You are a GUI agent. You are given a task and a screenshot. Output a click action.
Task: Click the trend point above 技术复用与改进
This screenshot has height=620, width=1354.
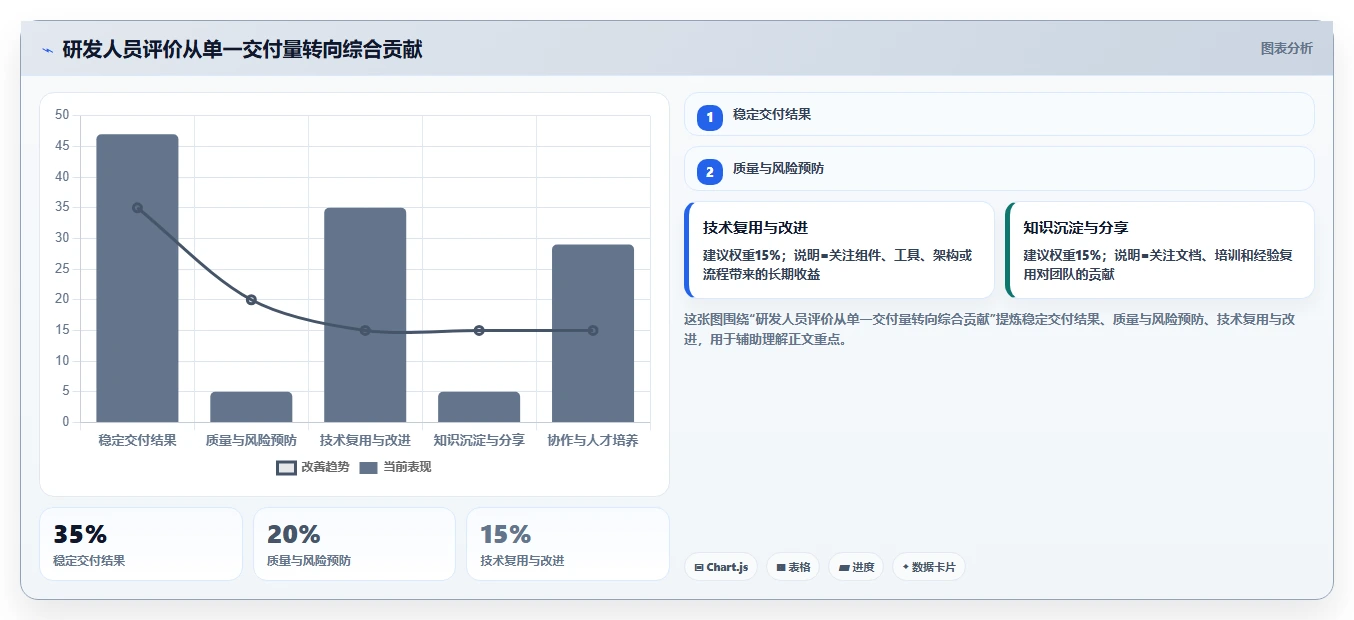click(365, 331)
